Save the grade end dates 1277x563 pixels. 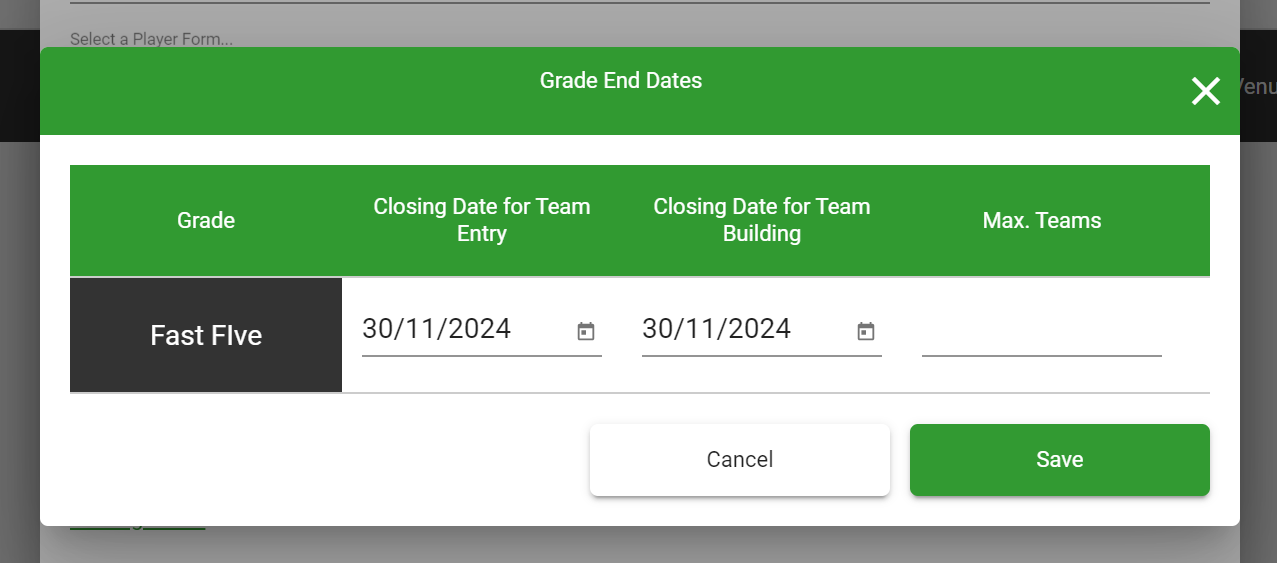click(1060, 460)
